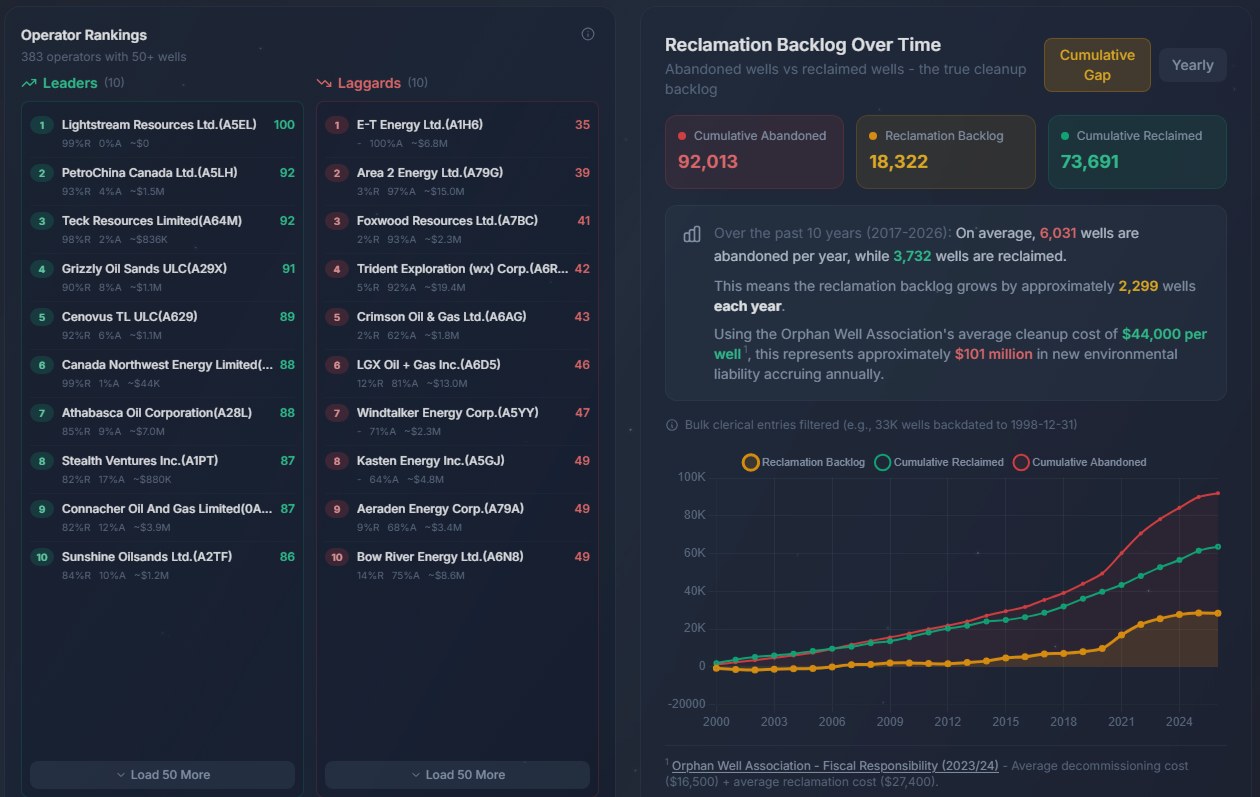
Task: Select LGX Oil + Gas Inc.(A6D5)
Action: (457, 373)
